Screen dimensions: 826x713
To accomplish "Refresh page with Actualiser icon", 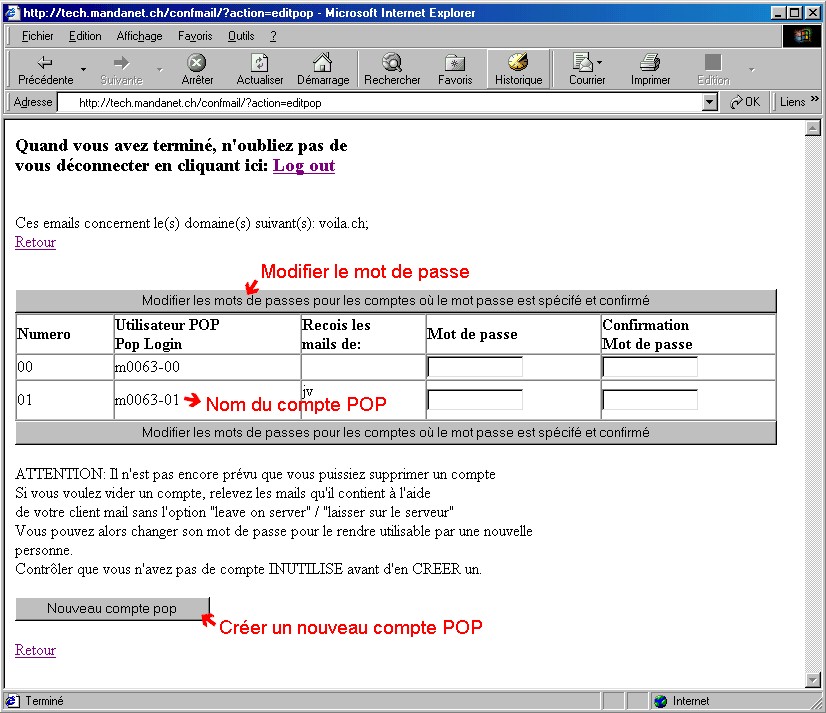I will pyautogui.click(x=259, y=63).
